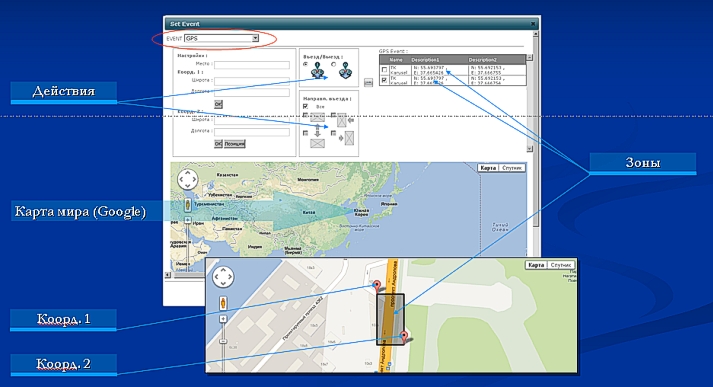
Task: Close the Set Event window
Action: (533, 24)
